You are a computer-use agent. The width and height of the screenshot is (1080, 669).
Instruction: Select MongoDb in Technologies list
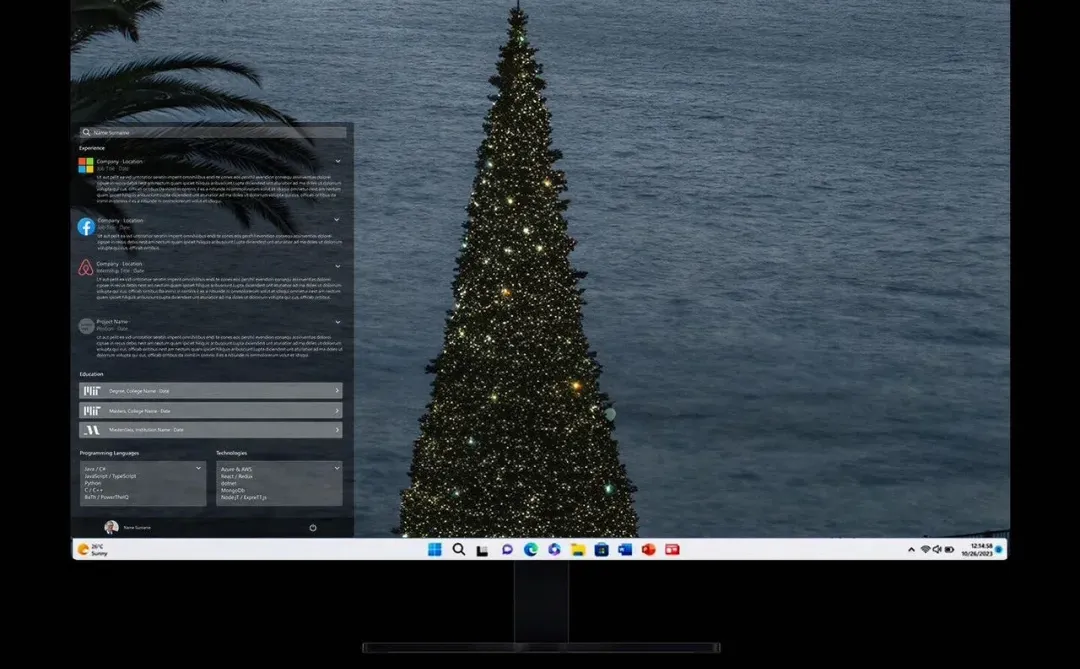point(233,491)
